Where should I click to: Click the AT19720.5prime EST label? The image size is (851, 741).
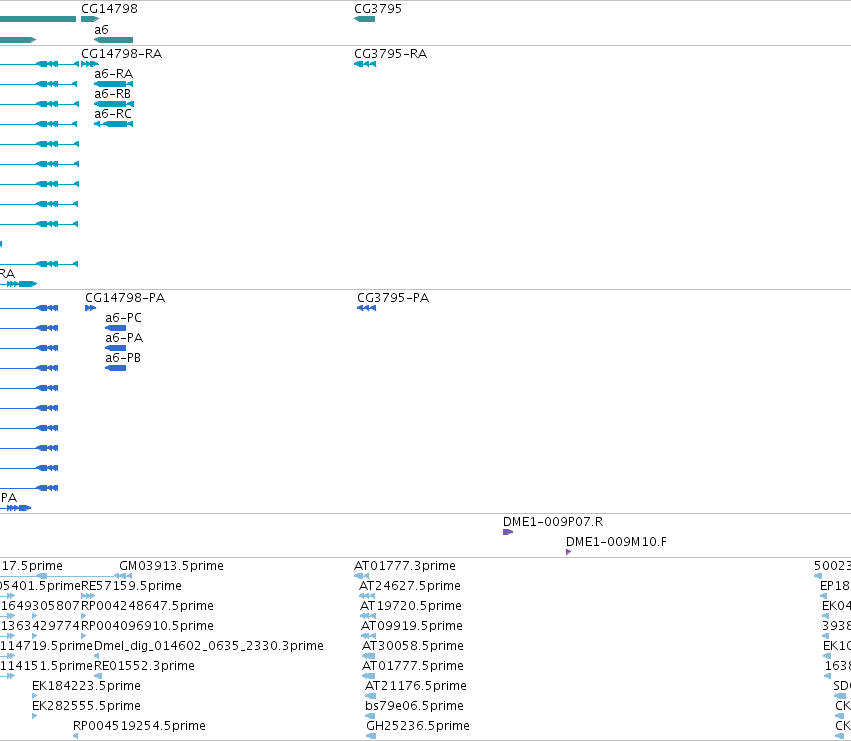tap(411, 606)
